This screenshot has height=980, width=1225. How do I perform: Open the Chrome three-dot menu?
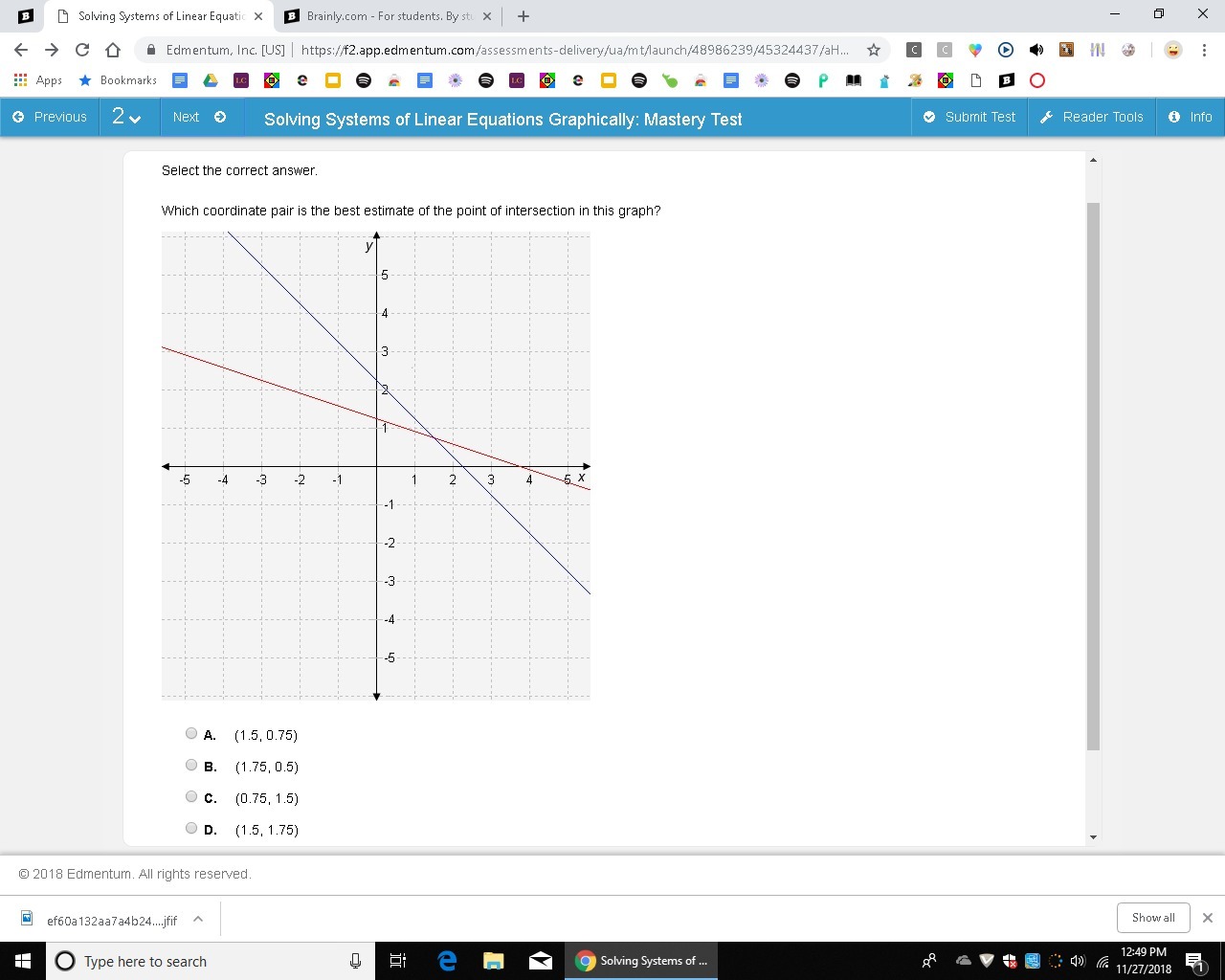pyautogui.click(x=1203, y=50)
